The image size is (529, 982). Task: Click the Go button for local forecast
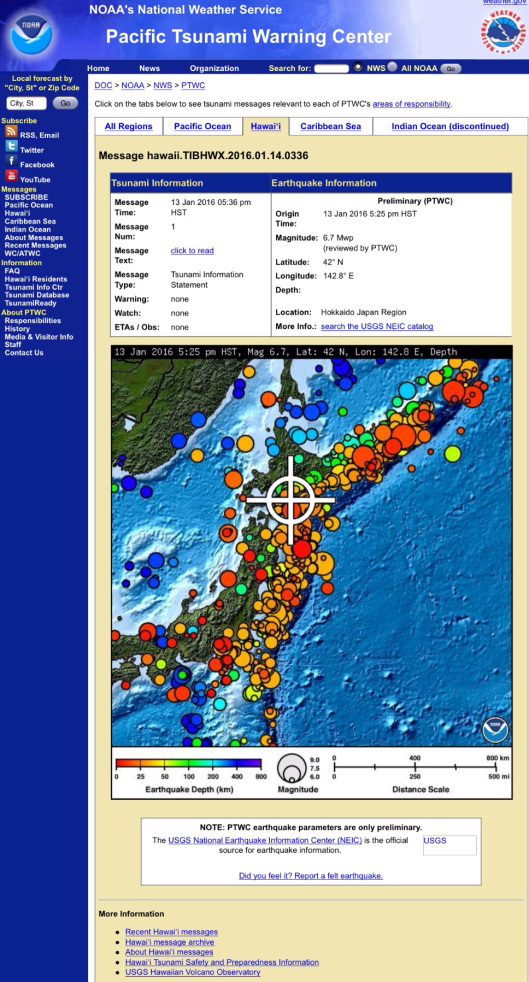point(65,103)
